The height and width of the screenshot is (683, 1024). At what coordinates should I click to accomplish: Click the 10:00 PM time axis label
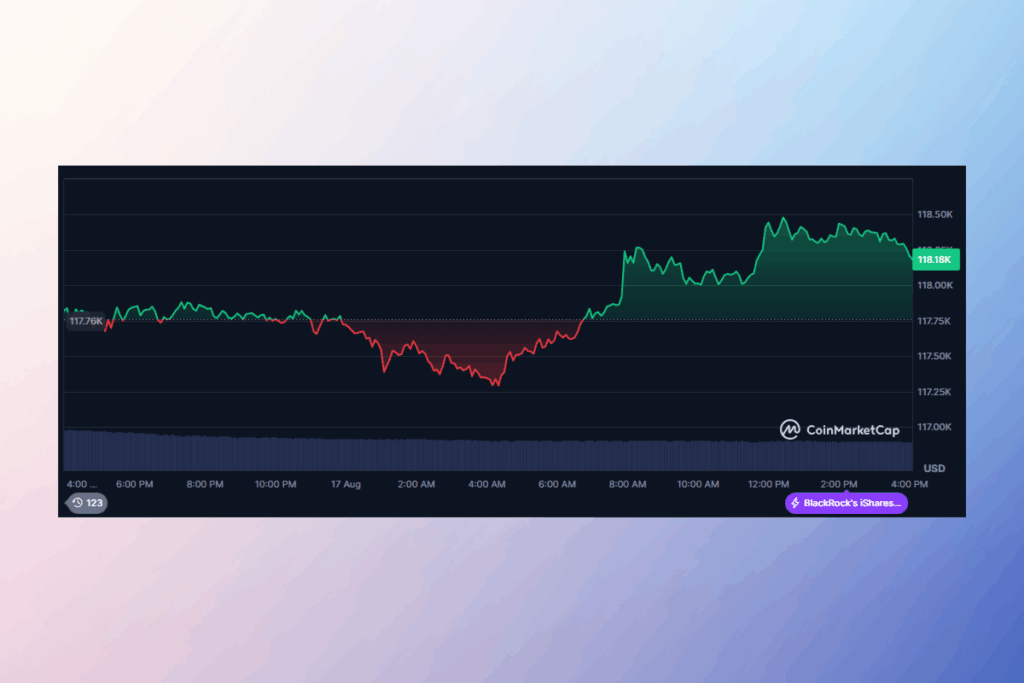276,484
